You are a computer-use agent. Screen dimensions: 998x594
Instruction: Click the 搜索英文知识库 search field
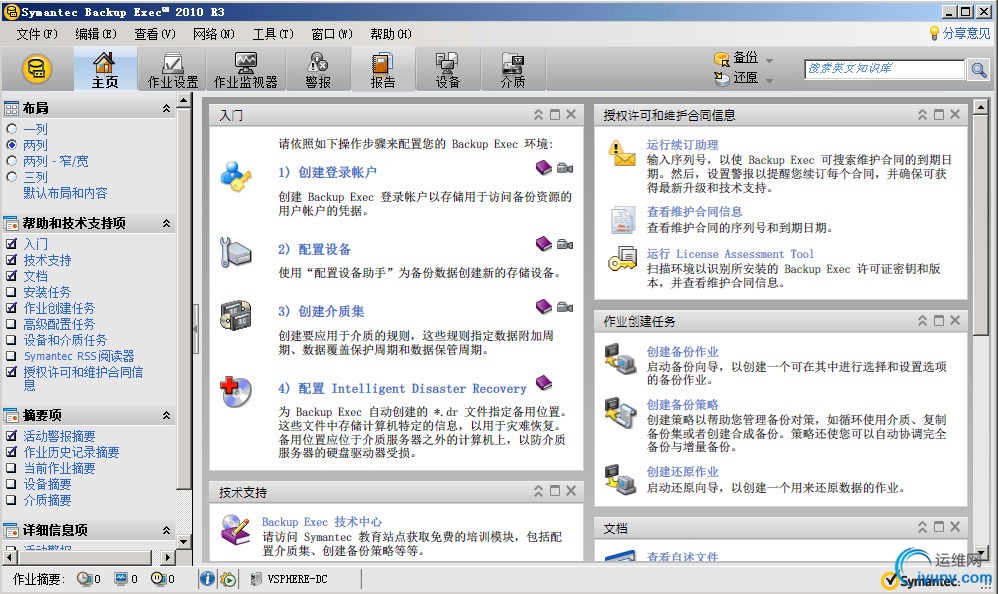click(x=885, y=69)
